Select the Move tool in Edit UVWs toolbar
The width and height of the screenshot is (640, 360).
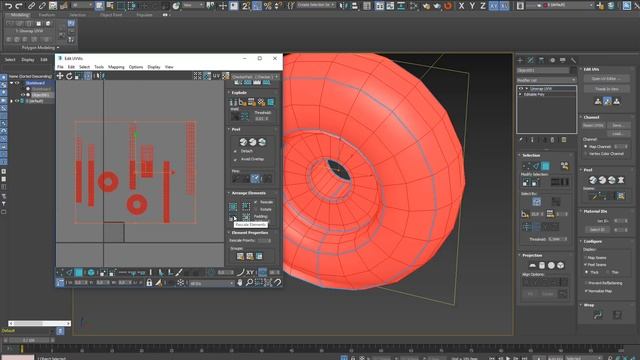[x=60, y=76]
